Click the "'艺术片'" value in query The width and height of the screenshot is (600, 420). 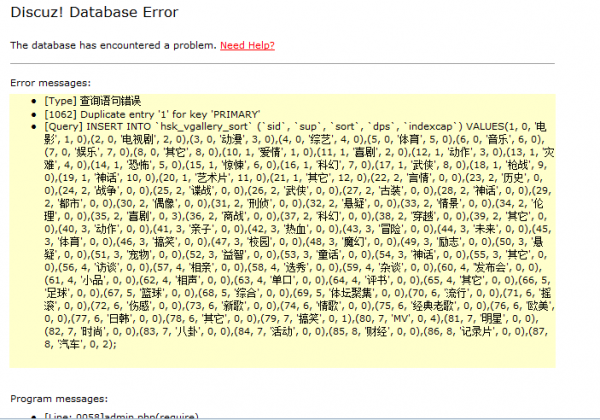[212, 178]
